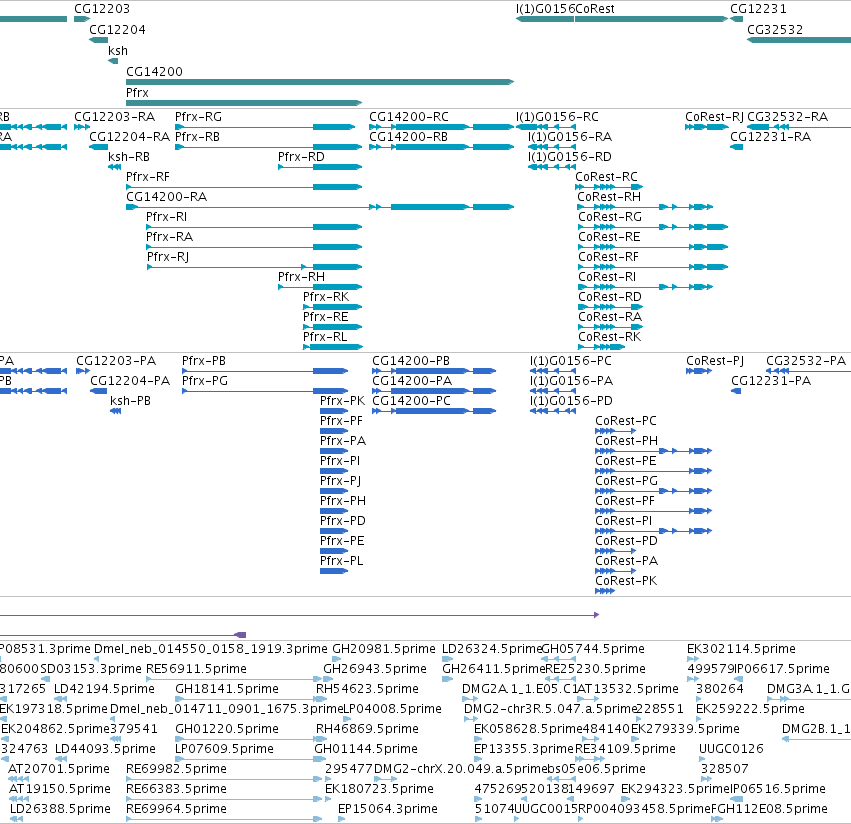The height and width of the screenshot is (824, 851).
Task: Select transcript CG12231-RA
Action: (x=736, y=147)
